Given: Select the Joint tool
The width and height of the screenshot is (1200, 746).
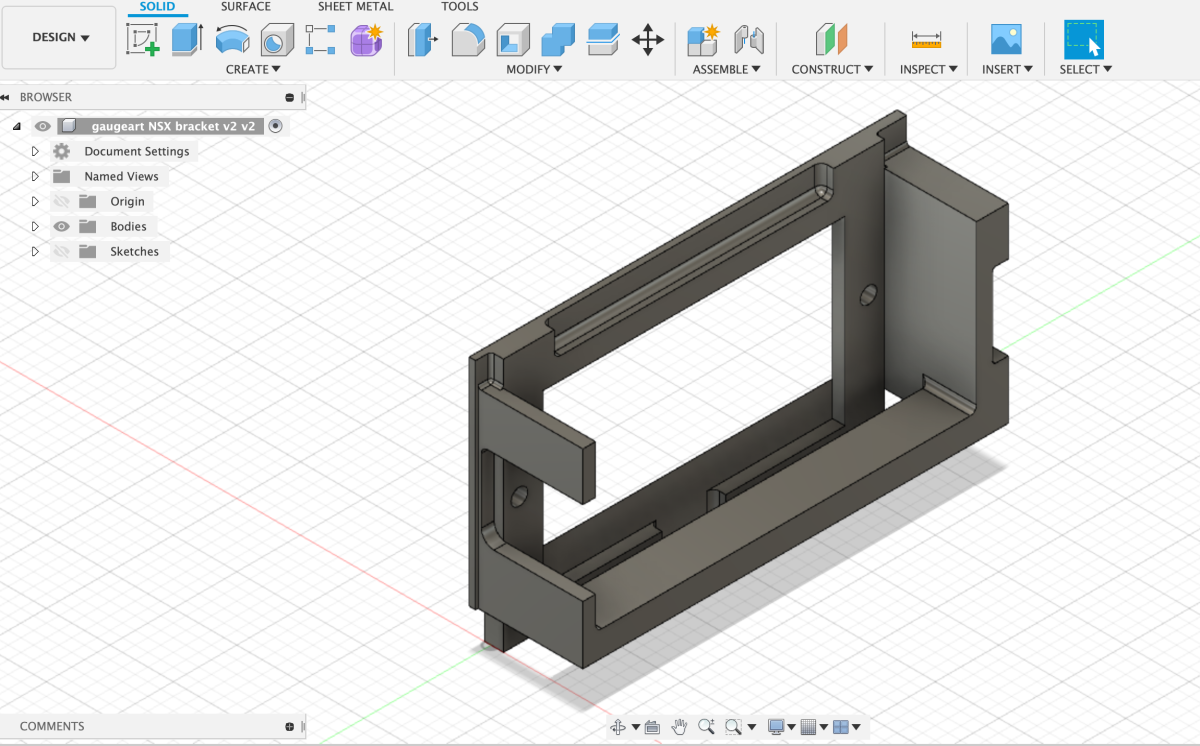Looking at the screenshot, I should [x=749, y=40].
